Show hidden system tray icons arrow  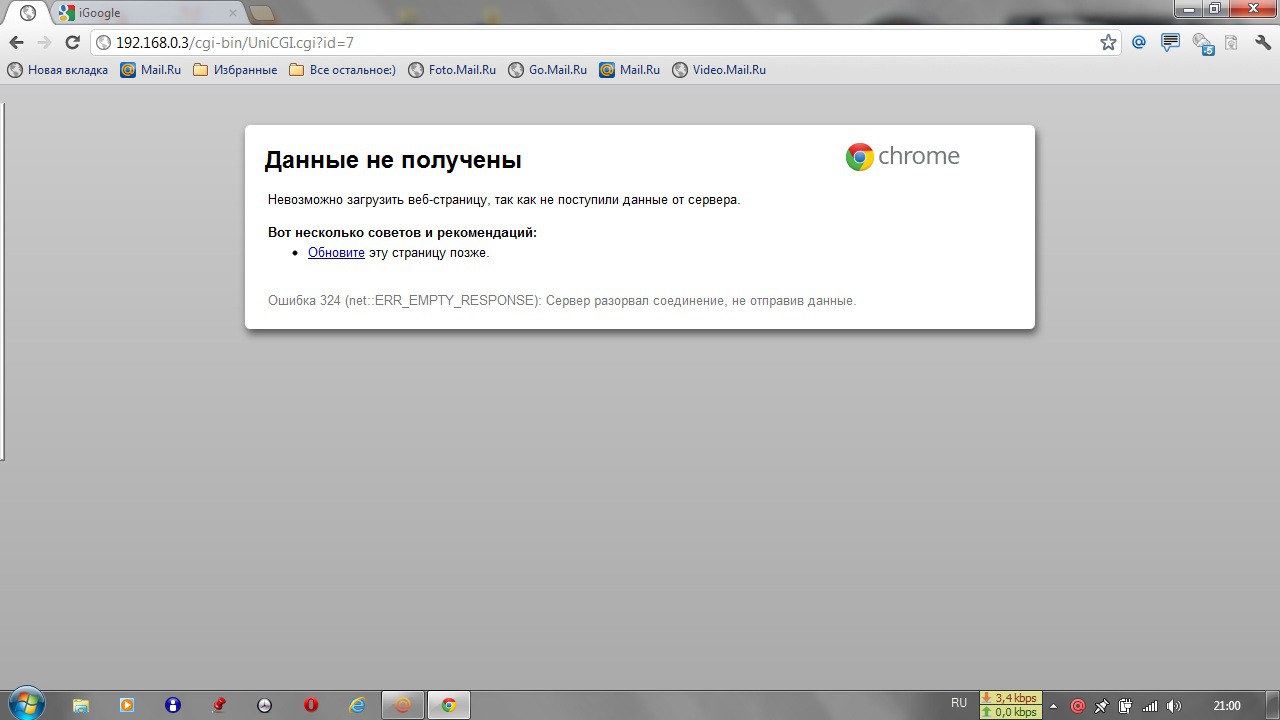pos(1053,706)
